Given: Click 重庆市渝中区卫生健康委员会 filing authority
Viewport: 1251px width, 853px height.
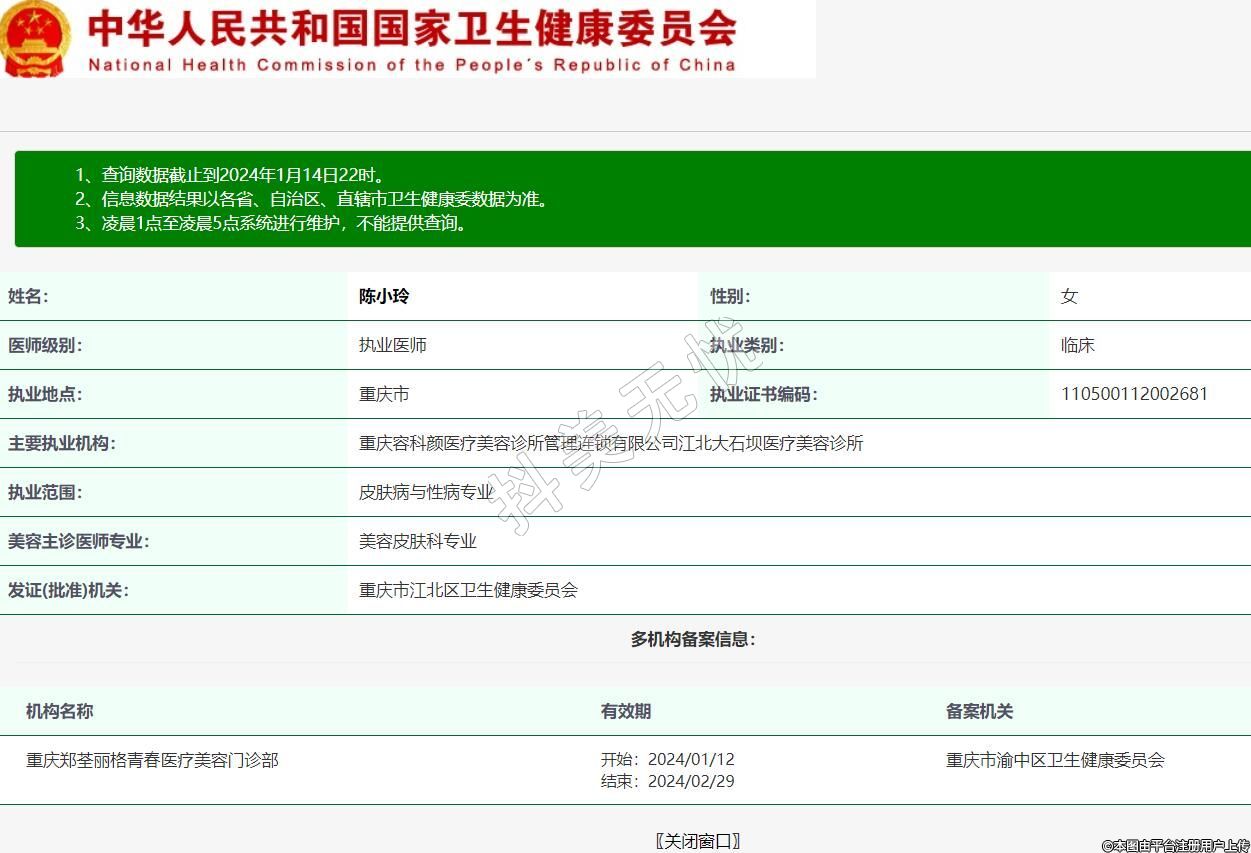Looking at the screenshot, I should (1055, 760).
